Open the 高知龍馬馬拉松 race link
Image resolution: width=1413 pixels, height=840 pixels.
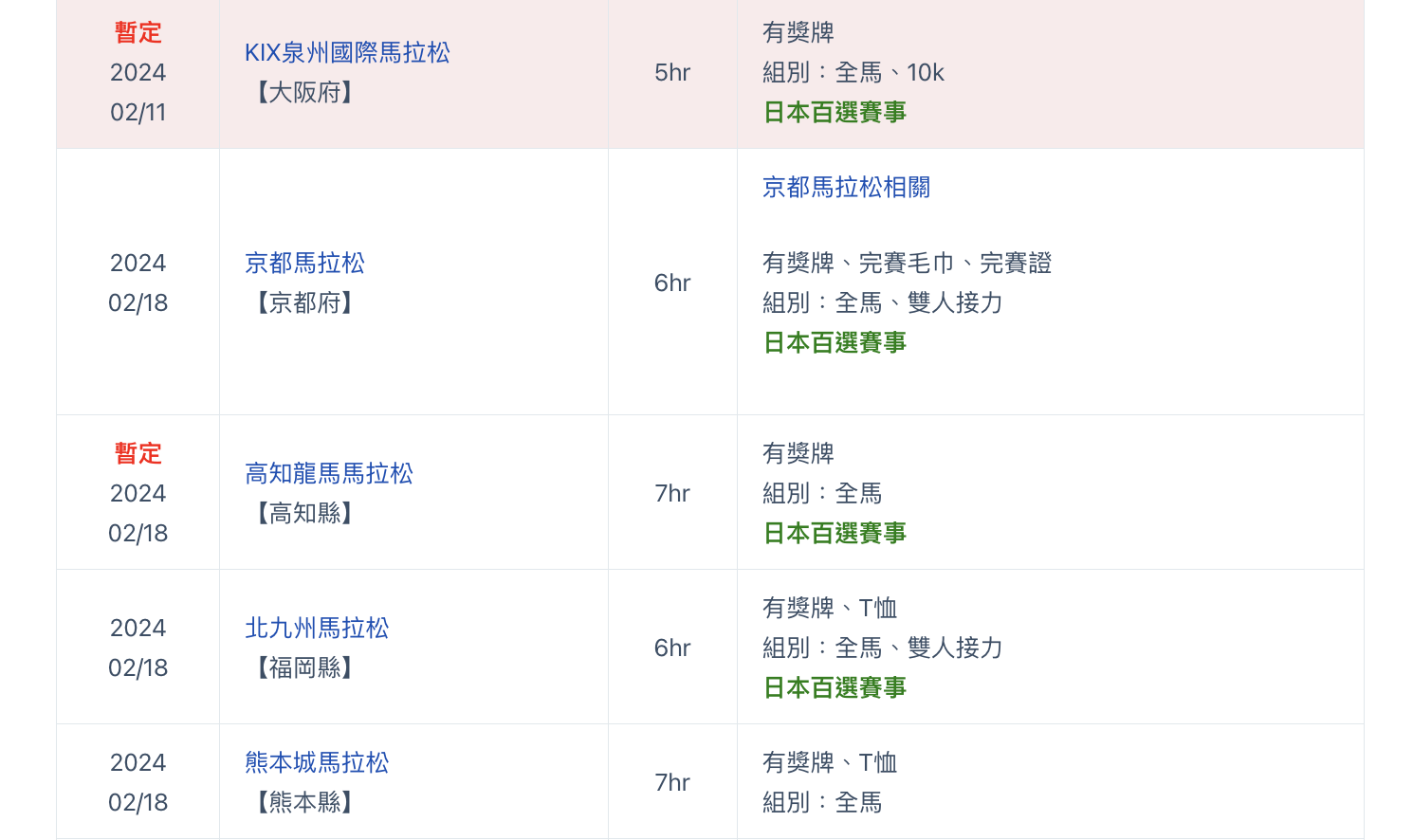329,474
